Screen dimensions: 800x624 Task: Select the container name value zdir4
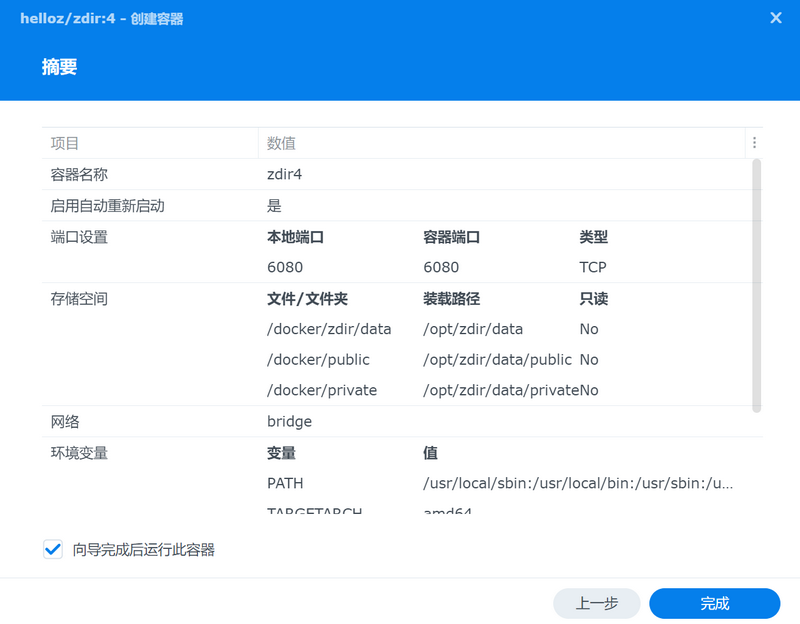(x=284, y=174)
